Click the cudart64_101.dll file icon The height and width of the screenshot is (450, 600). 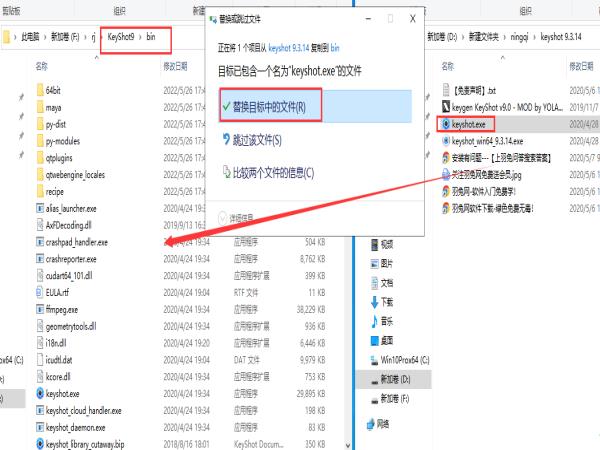click(40, 276)
